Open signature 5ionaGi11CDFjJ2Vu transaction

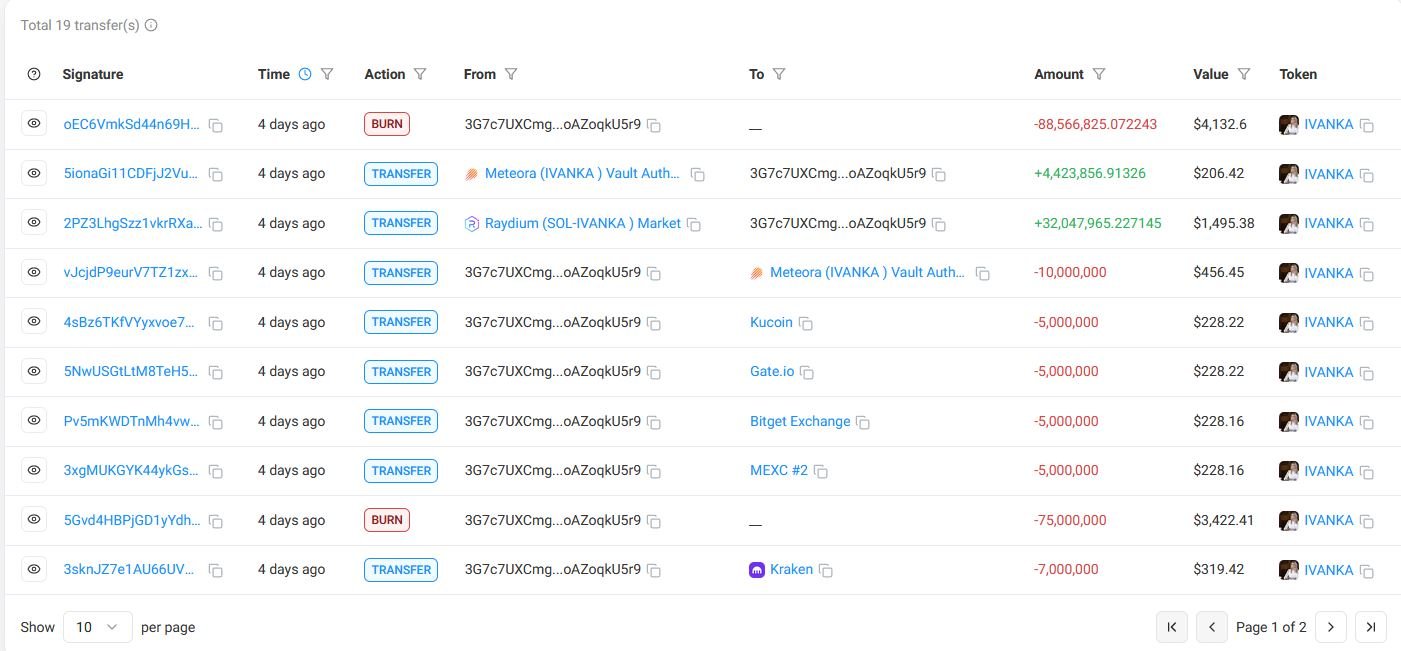(131, 173)
